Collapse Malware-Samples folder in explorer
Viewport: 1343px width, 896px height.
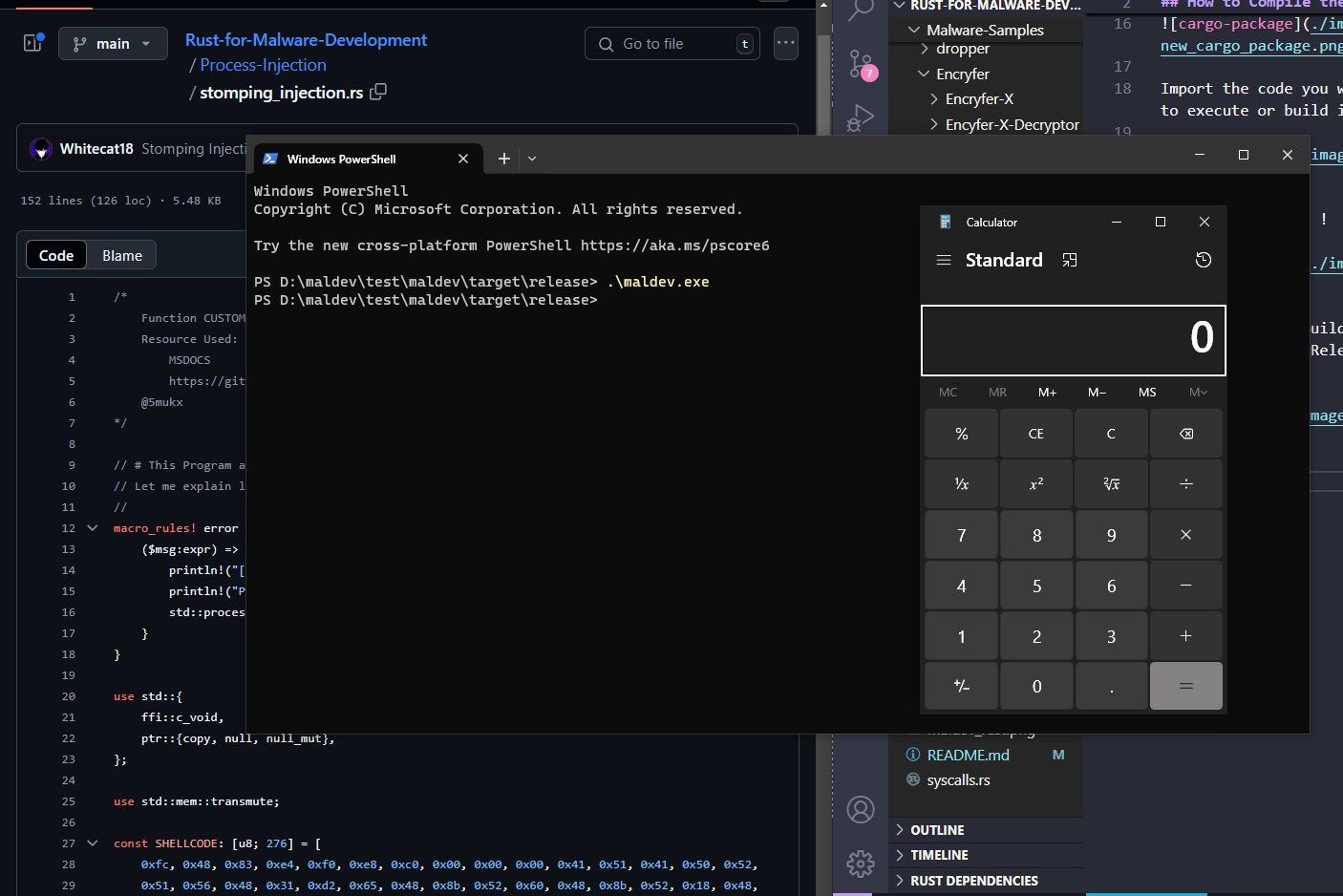(x=986, y=30)
